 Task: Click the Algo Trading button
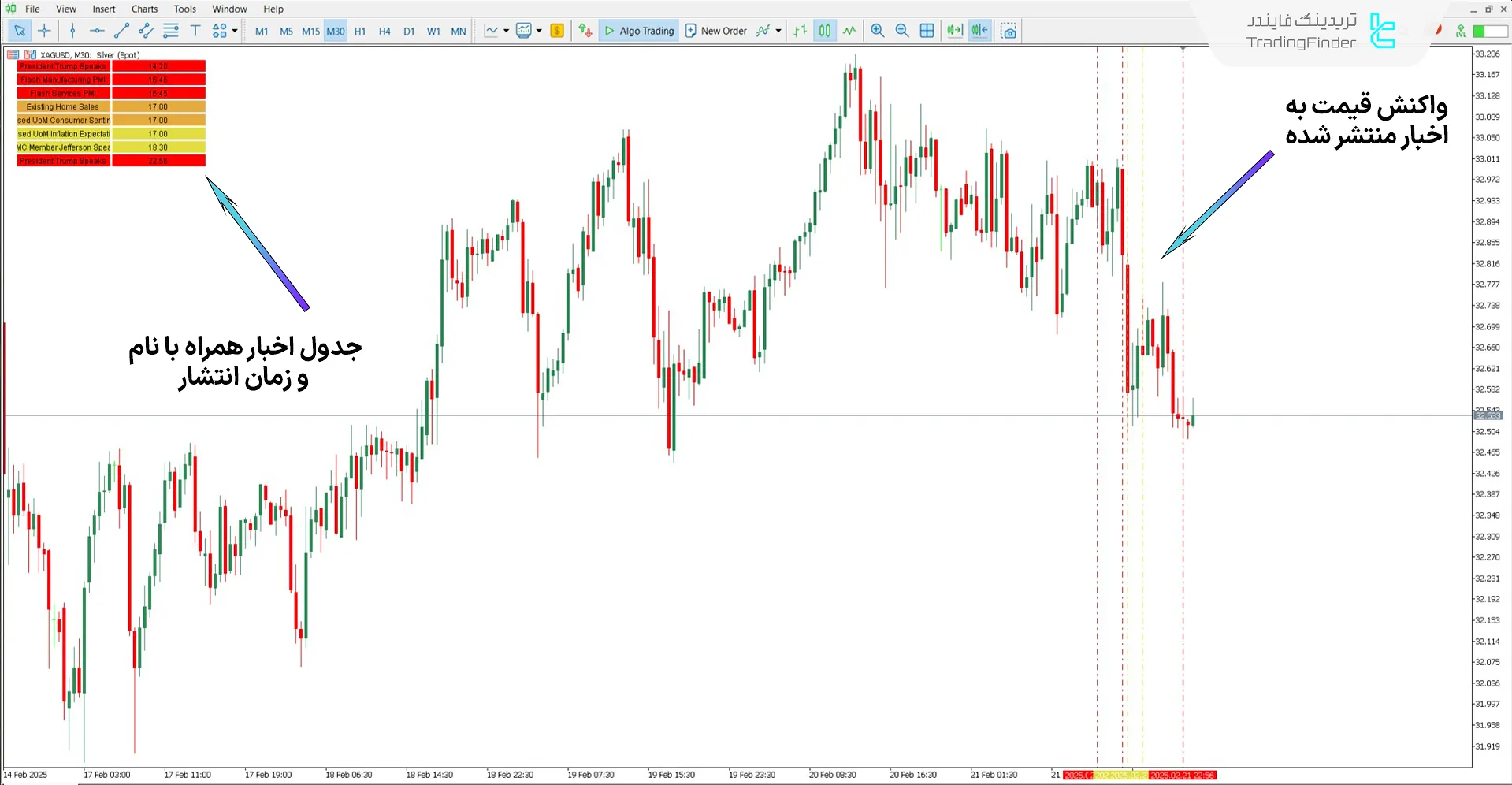[639, 31]
